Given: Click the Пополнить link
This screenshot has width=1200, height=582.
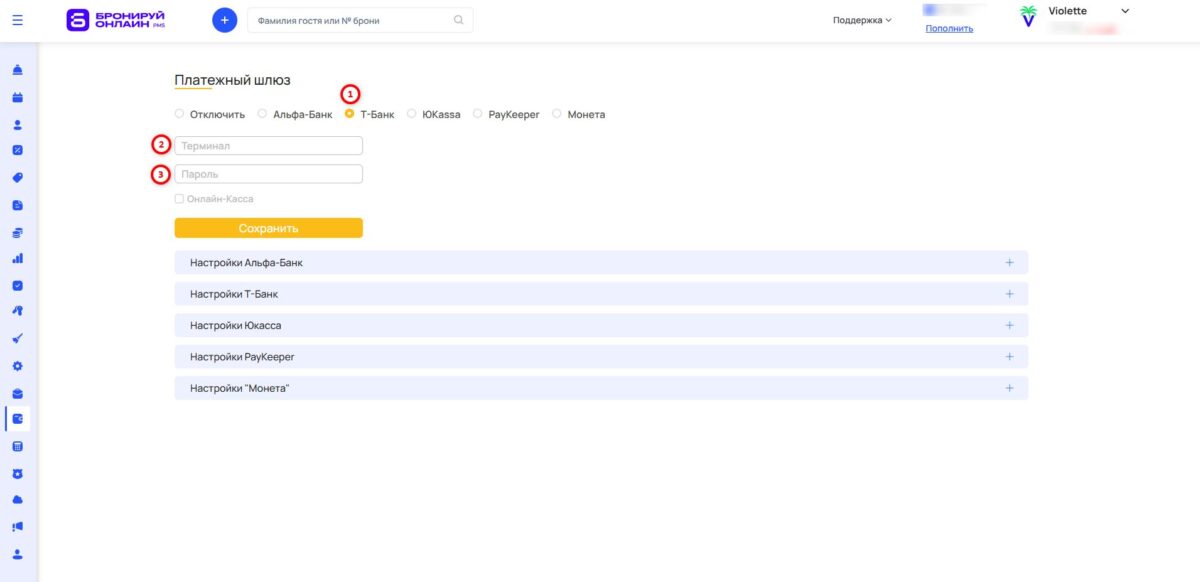Looking at the screenshot, I should pyautogui.click(x=949, y=28).
